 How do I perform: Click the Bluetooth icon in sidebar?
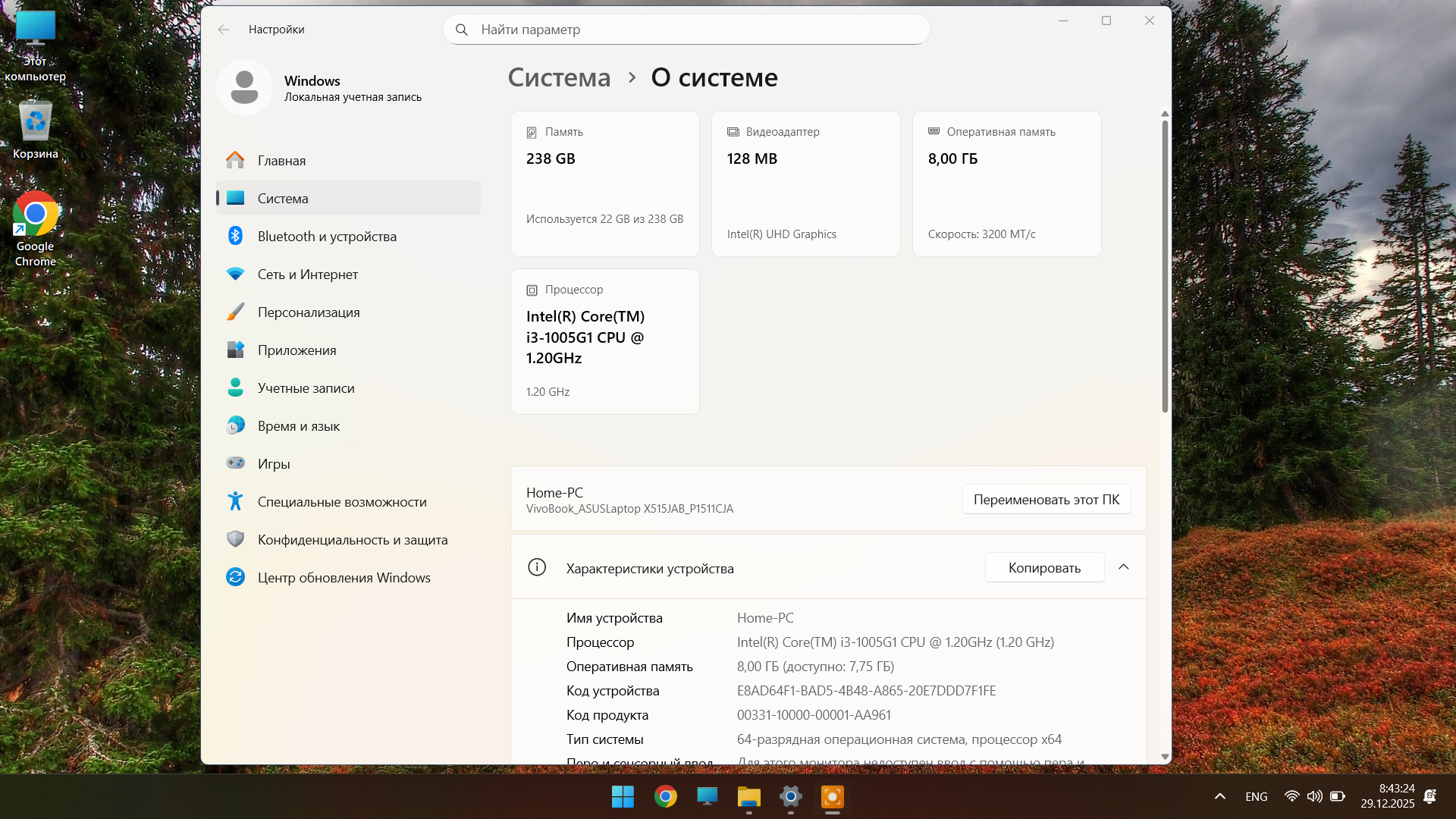[235, 236]
